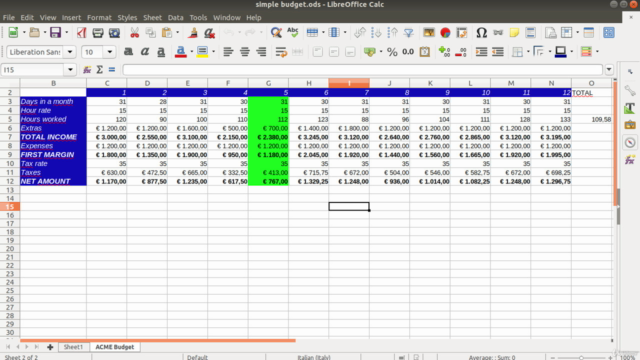640x360 pixels.
Task: Open the File menu
Action: pos(9,18)
